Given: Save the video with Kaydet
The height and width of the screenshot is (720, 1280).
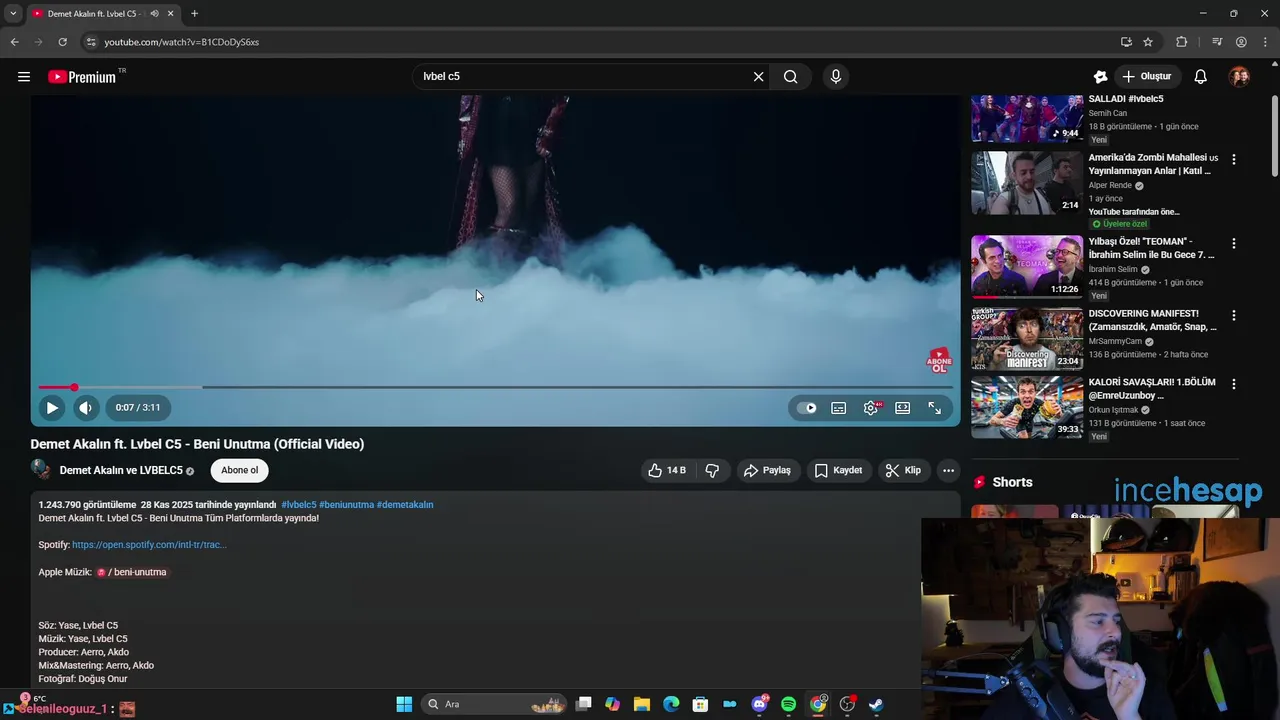Looking at the screenshot, I should pyautogui.click(x=838, y=470).
